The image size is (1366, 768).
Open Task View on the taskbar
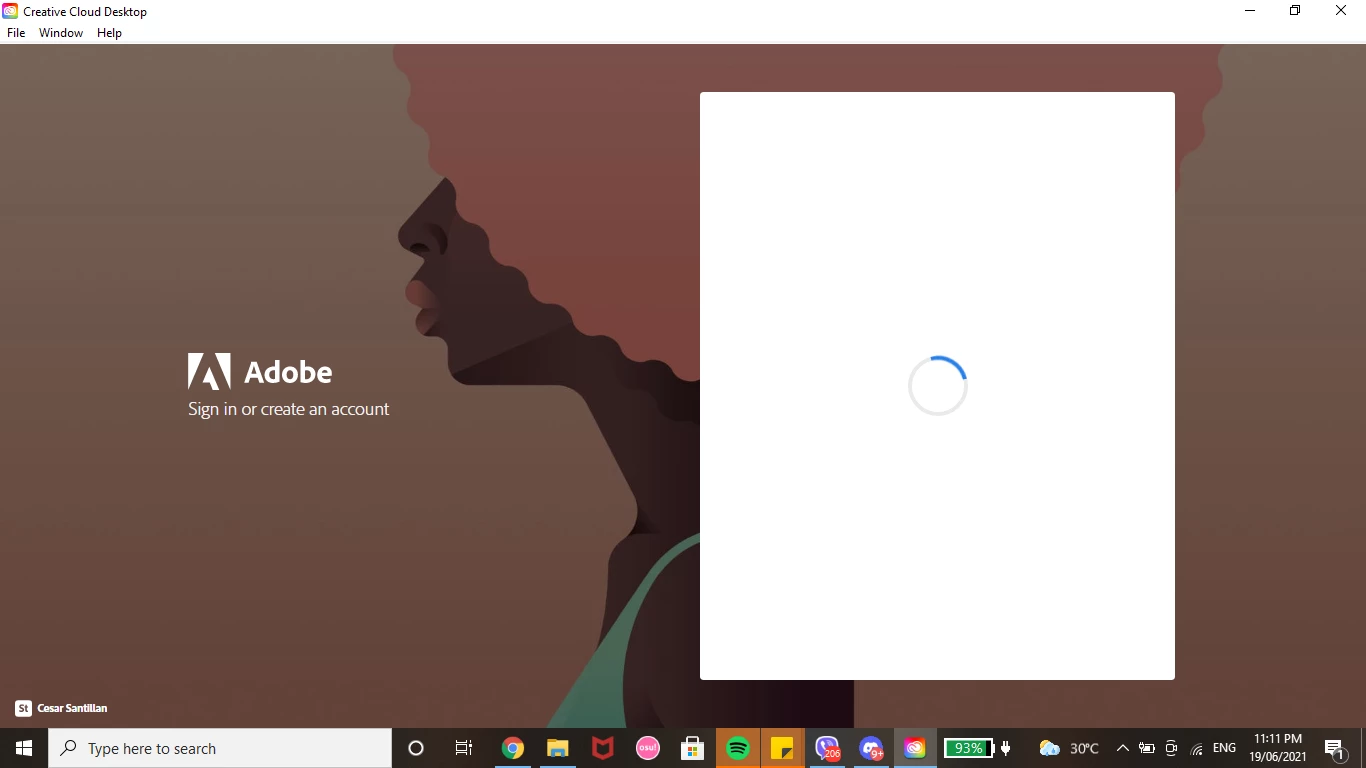point(464,748)
